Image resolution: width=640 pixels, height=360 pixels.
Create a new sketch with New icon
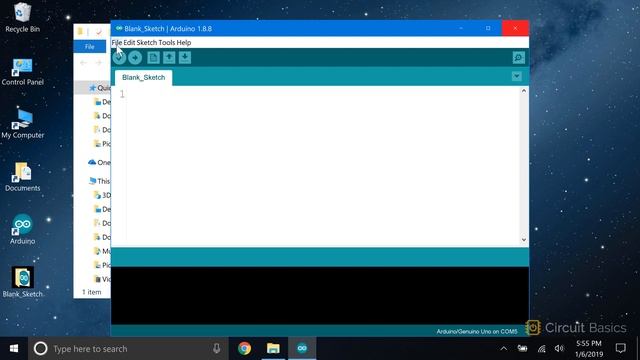coord(153,58)
